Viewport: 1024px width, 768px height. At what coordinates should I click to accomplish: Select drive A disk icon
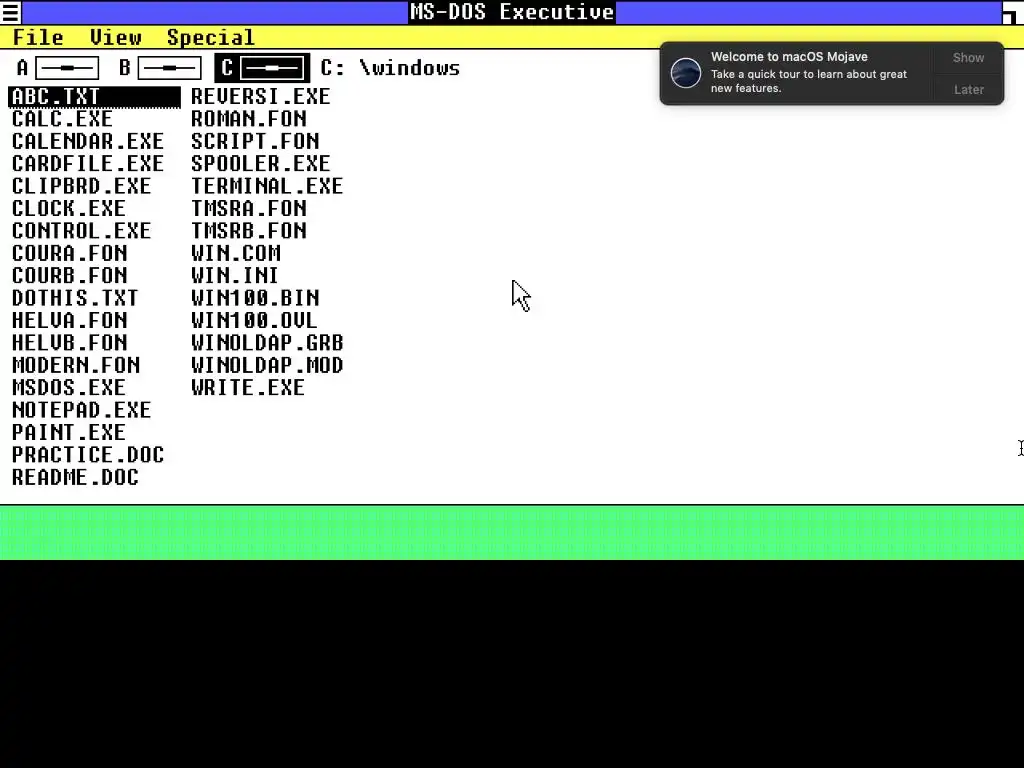pos(67,67)
